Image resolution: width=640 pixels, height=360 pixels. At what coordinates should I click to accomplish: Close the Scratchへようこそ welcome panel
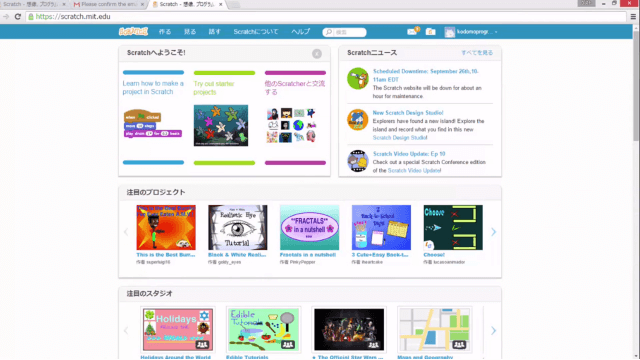pos(317,54)
